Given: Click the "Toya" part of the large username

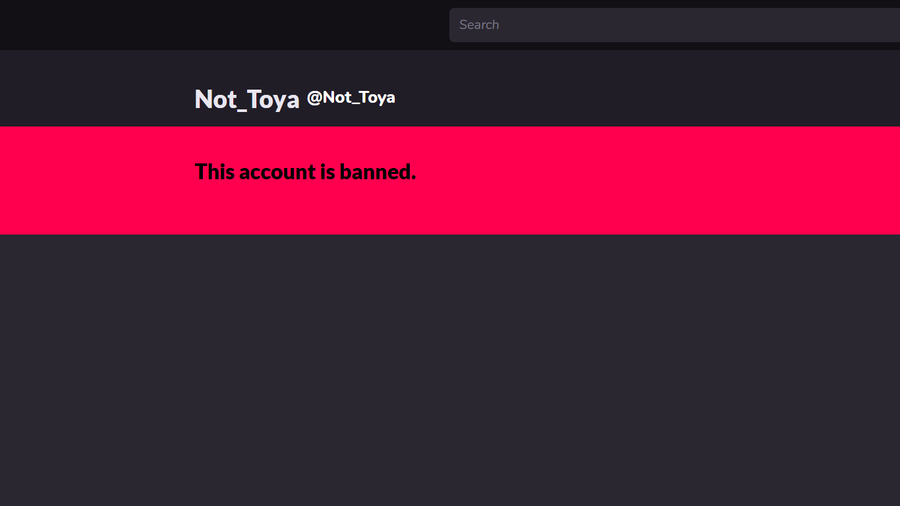Looking at the screenshot, I should 275,100.
